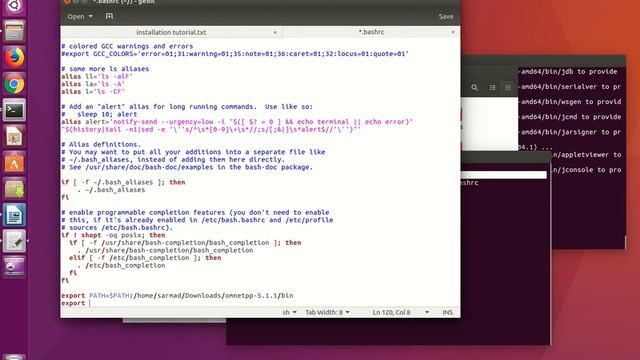Click the 'See /usr/share/doc/bash-doc/examples' comment line
The width and height of the screenshot is (640, 360).
coord(187,167)
